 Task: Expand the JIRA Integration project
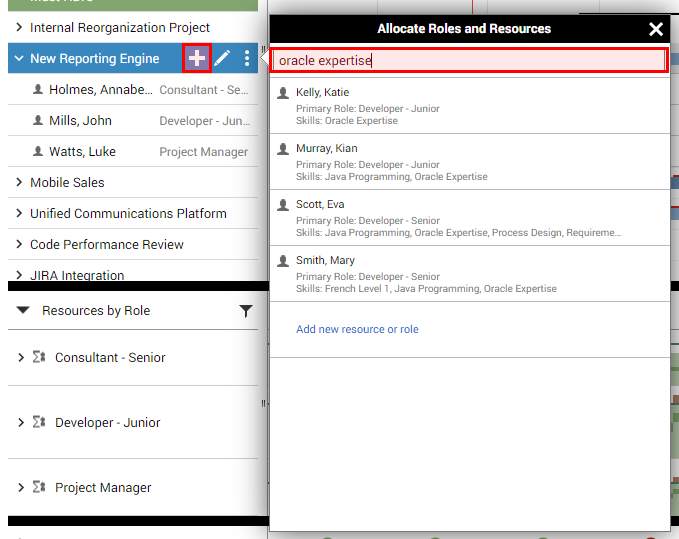pos(19,275)
